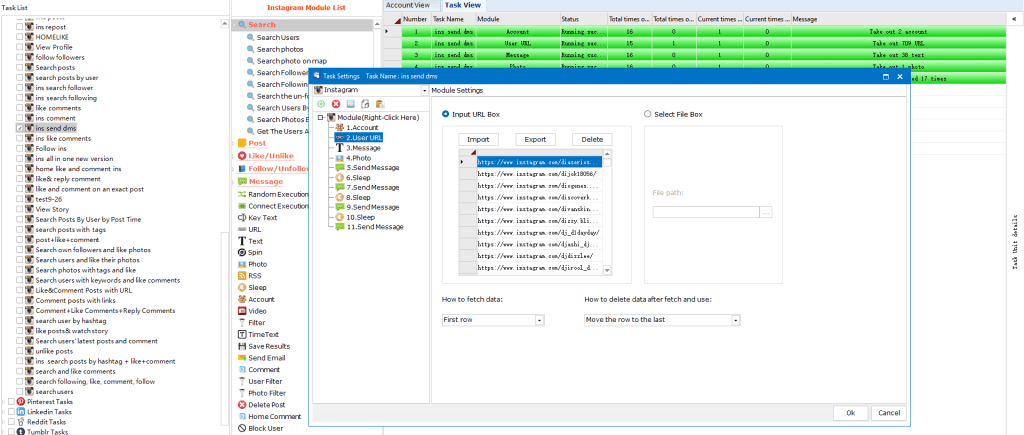The width and height of the screenshot is (1024, 435).
Task: Uncheck the 'ins send dms' task checkbox
Action: [20, 128]
